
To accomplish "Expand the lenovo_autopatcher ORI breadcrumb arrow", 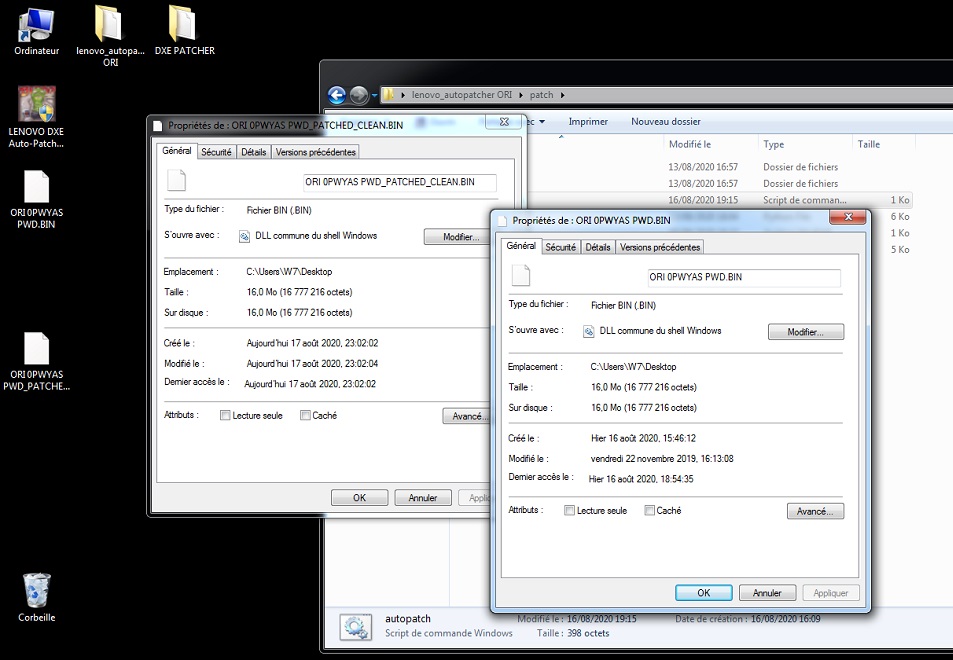I will point(522,95).
